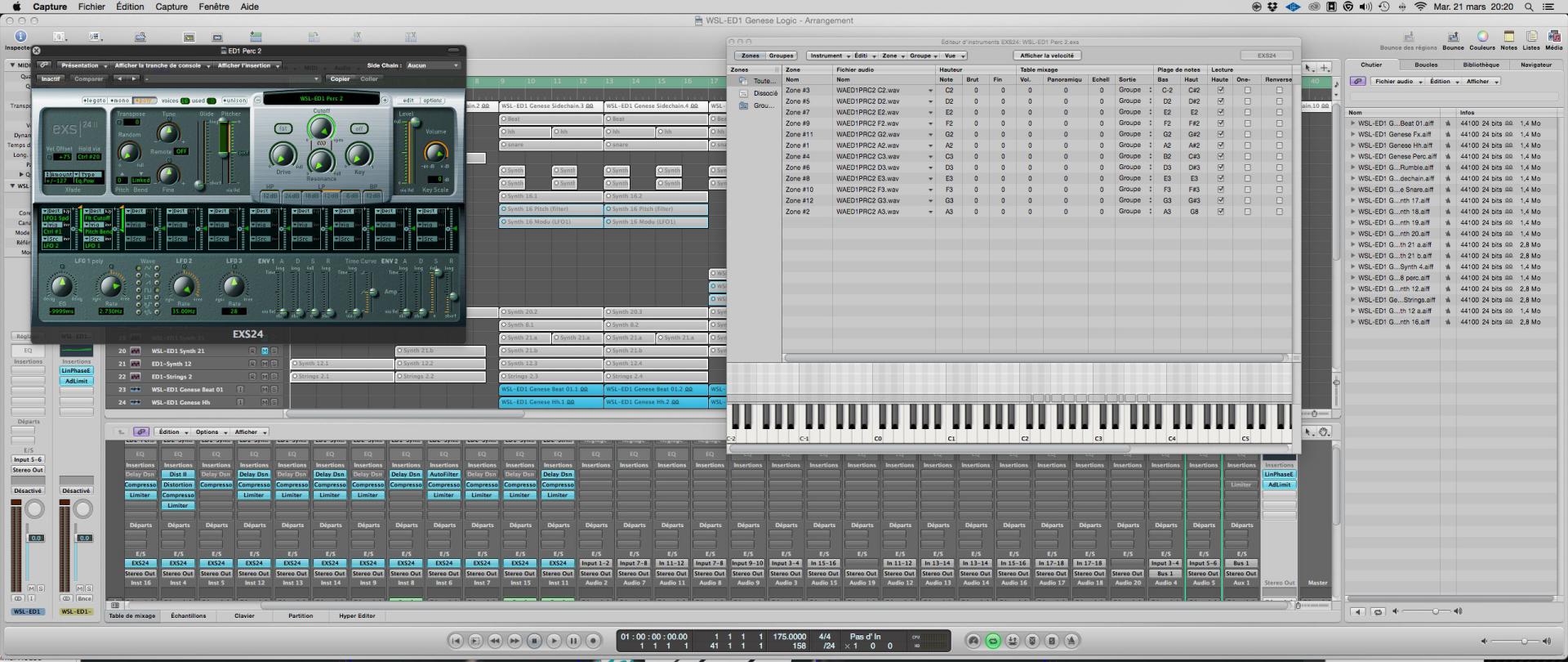Switch to the Bibliothèque tab

pyautogui.click(x=1481, y=65)
